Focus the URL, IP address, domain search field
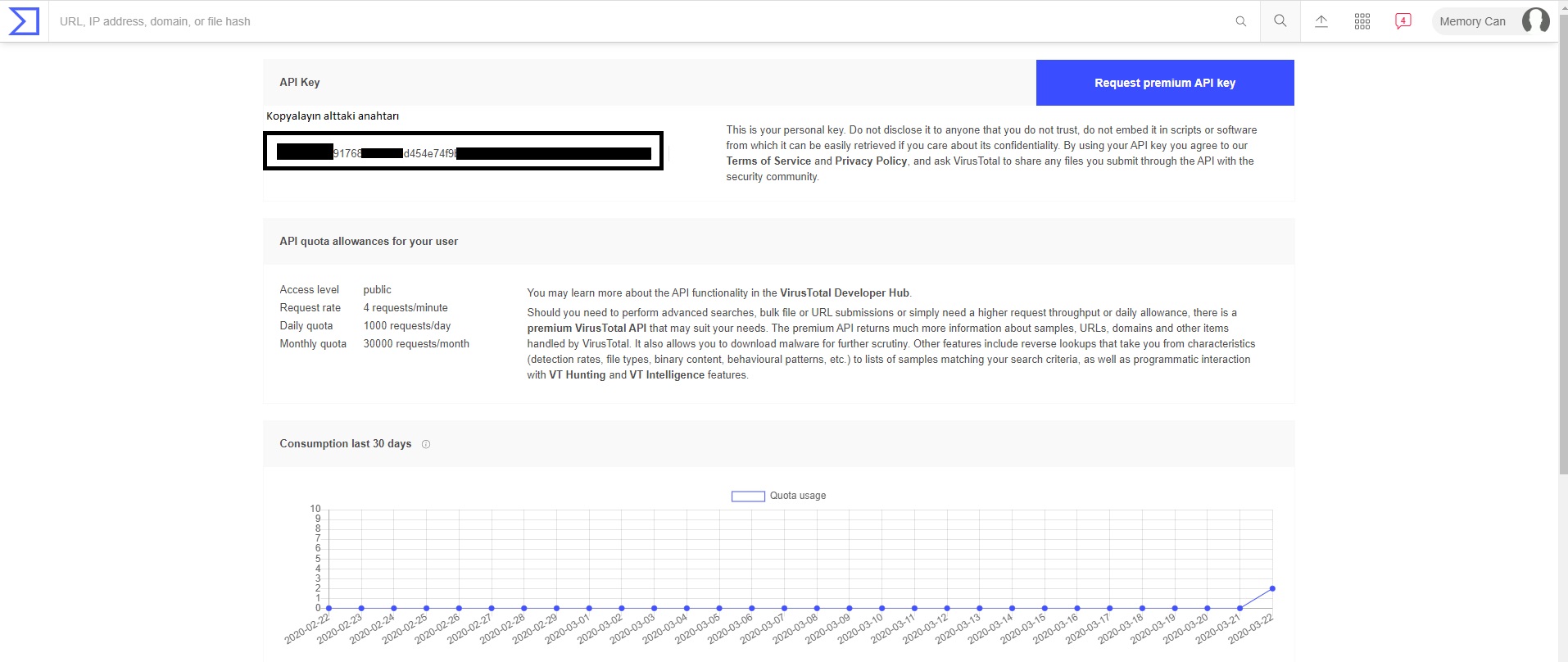The image size is (1568, 662). (x=639, y=21)
